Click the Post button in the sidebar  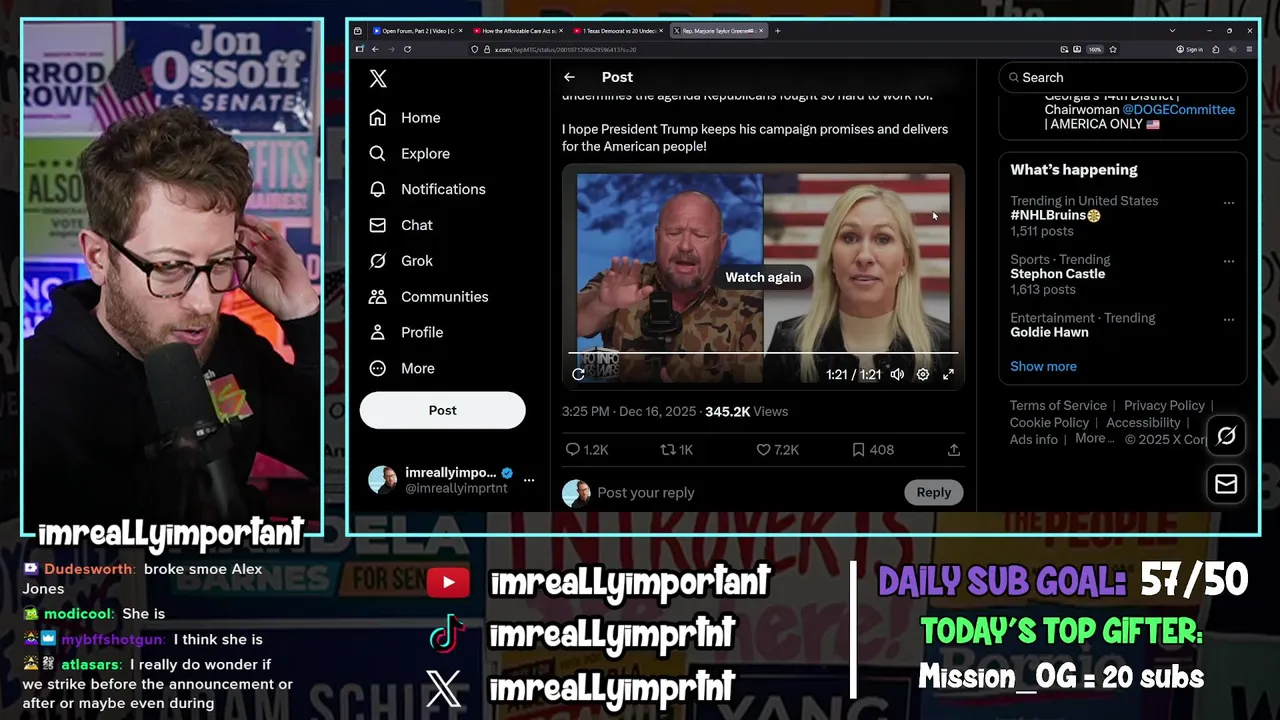pos(442,410)
